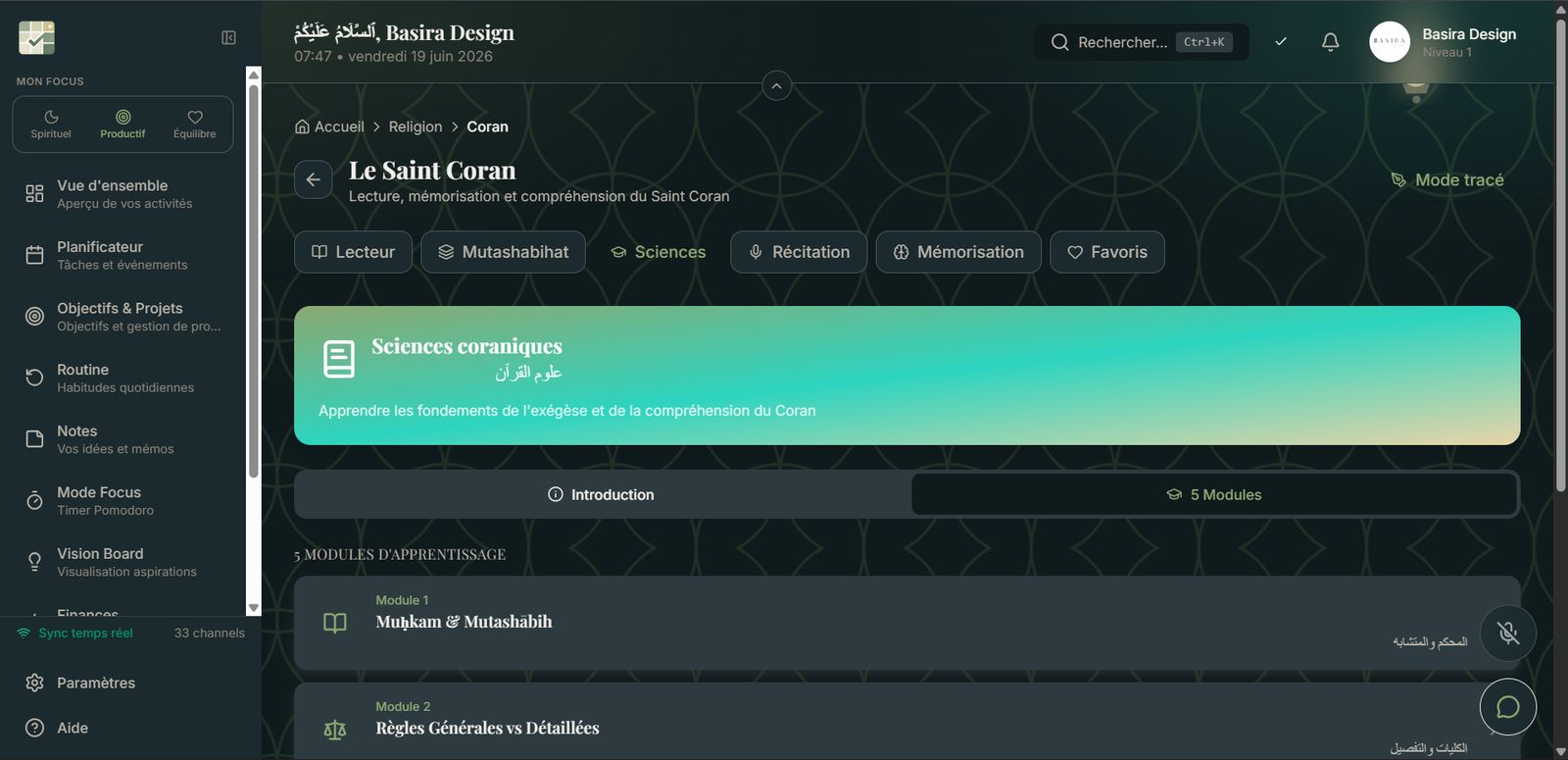Collapse the header with chevron up
The width and height of the screenshot is (1568, 760).
[x=776, y=86]
